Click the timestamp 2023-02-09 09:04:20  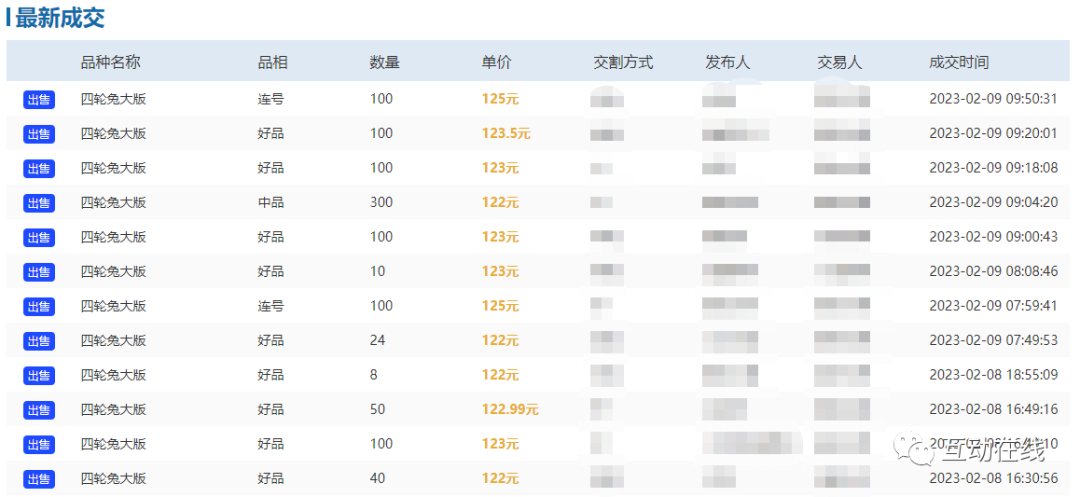tap(993, 203)
